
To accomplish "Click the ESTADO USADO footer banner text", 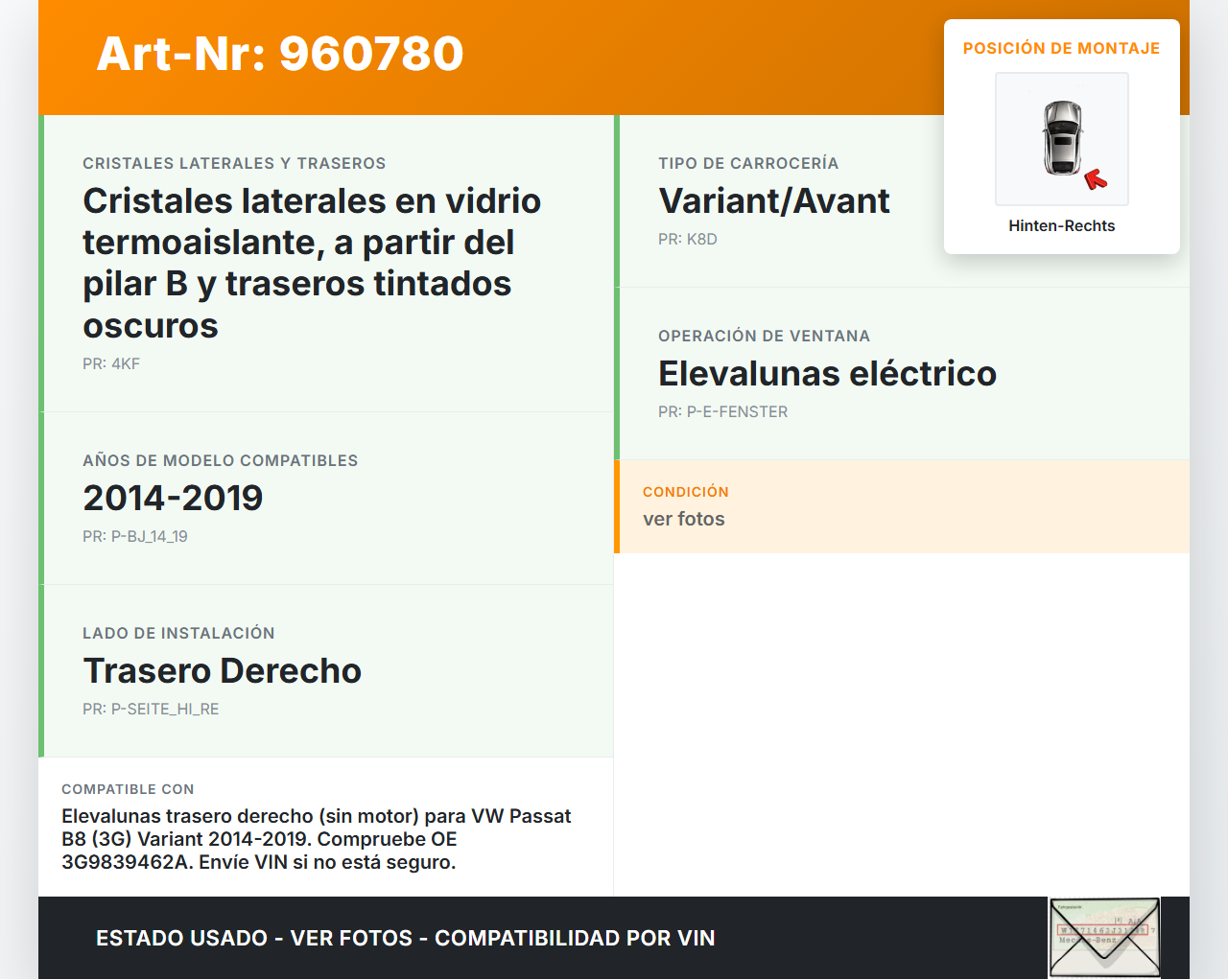I will click(406, 938).
